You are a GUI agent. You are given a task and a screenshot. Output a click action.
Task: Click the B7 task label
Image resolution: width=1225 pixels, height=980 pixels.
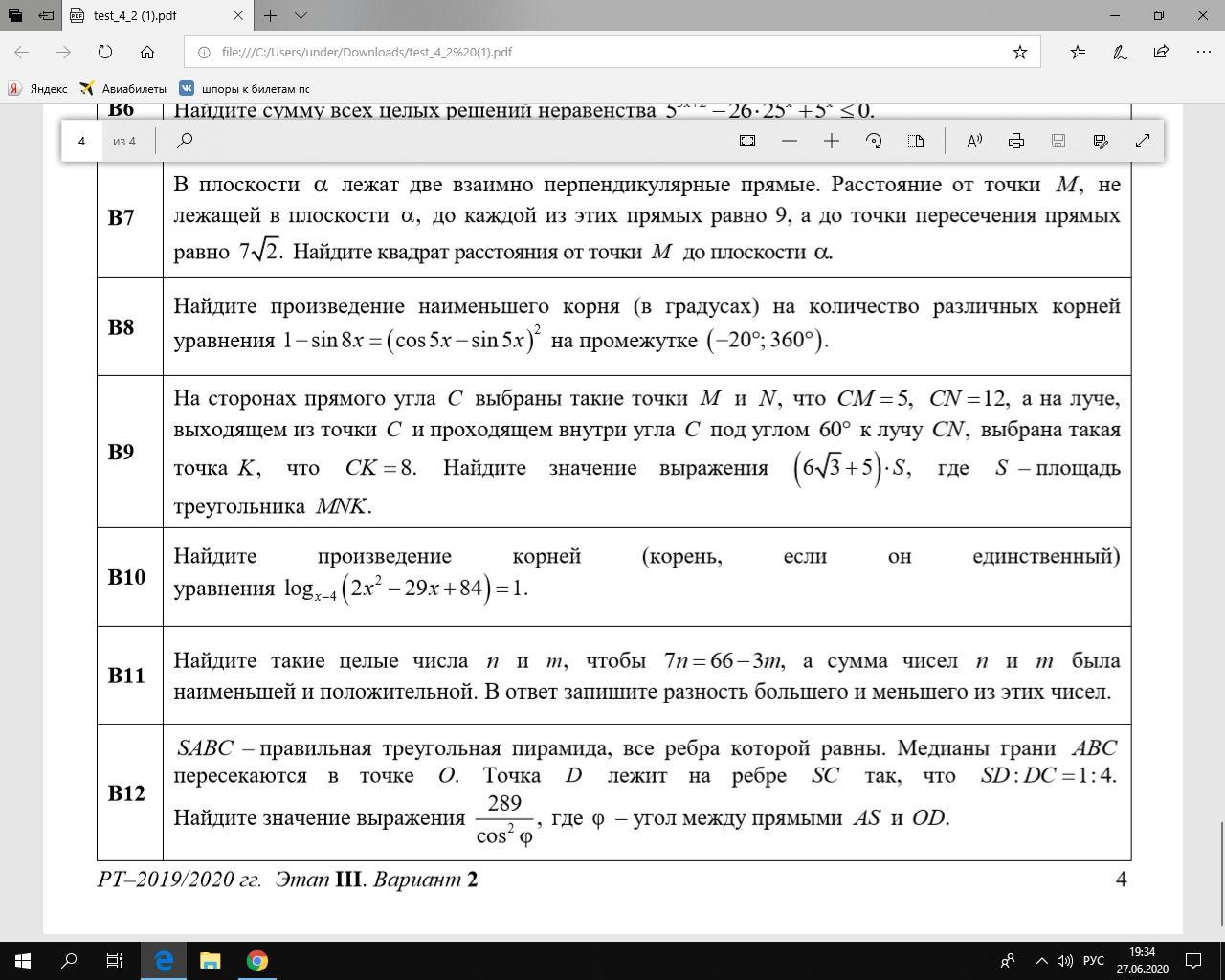(122, 218)
